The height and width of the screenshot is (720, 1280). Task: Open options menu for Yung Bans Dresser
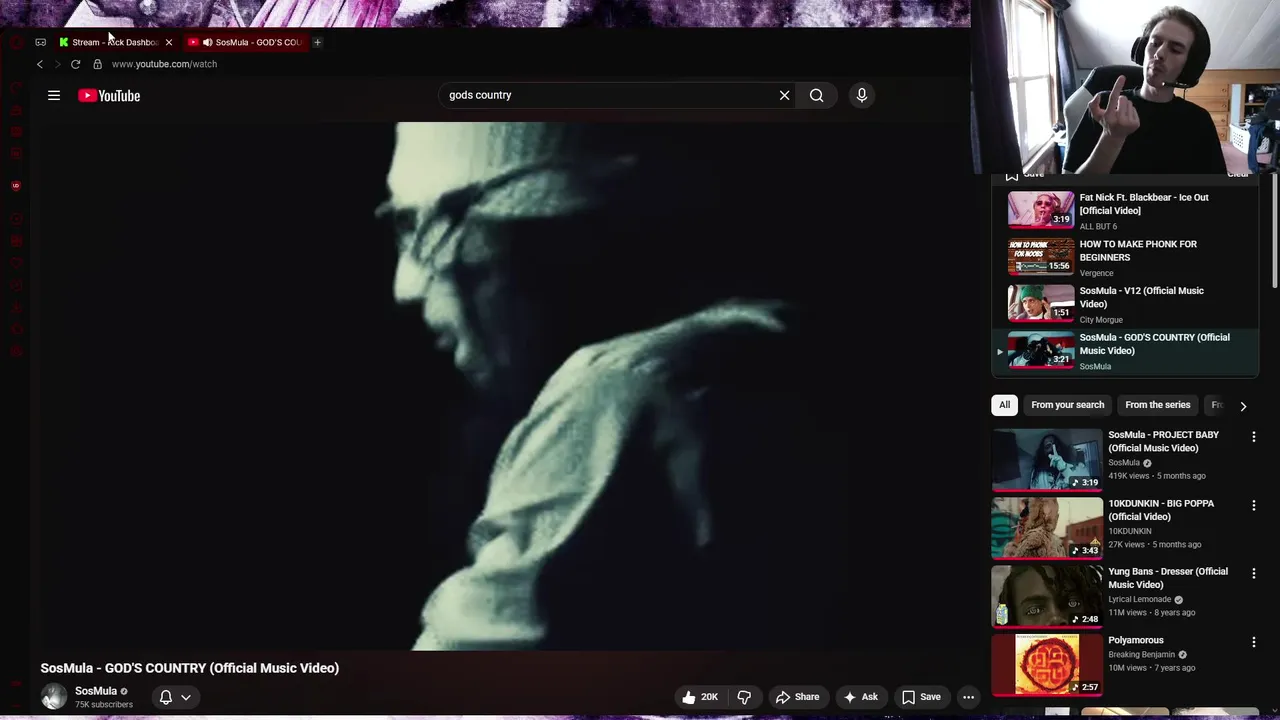(1253, 574)
